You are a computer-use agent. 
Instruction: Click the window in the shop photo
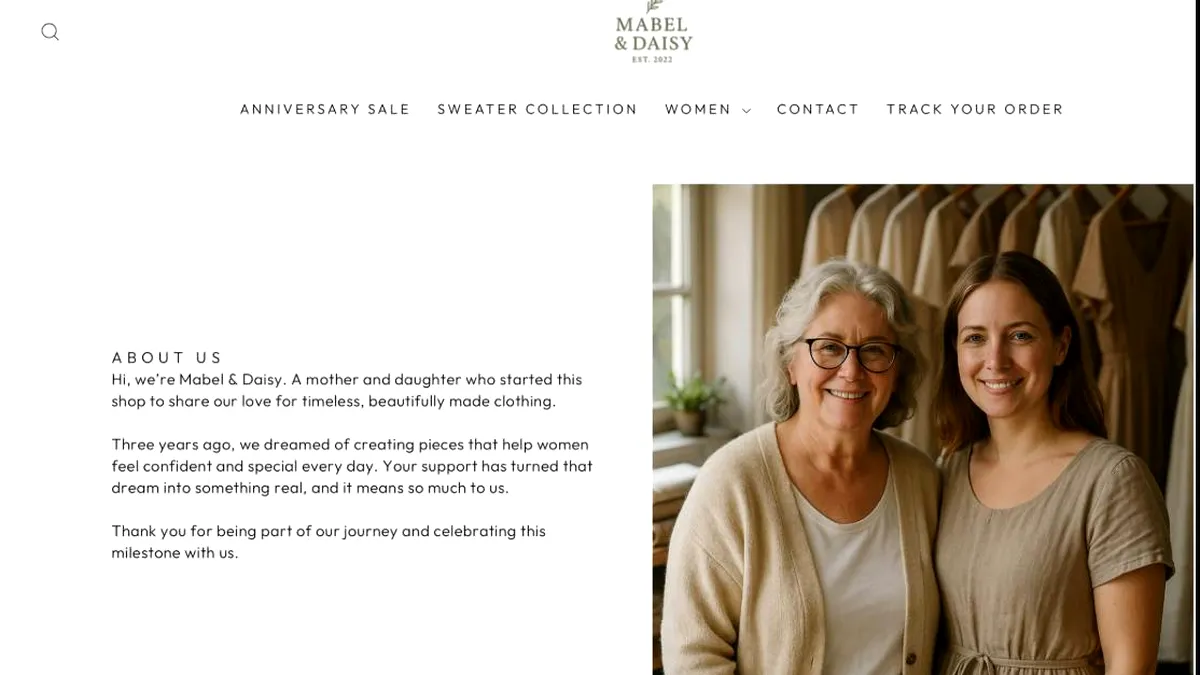coord(672,290)
